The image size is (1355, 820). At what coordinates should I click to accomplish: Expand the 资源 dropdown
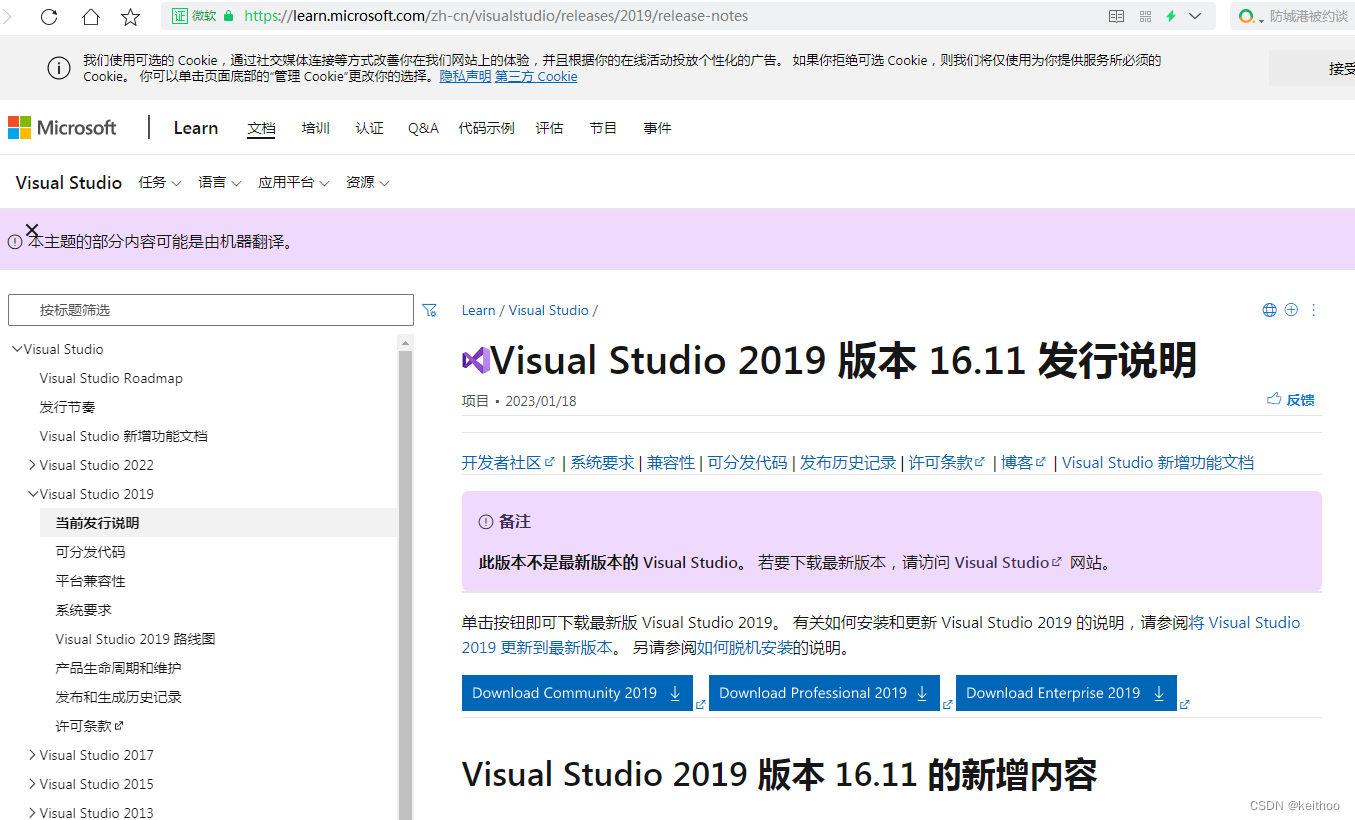(368, 182)
